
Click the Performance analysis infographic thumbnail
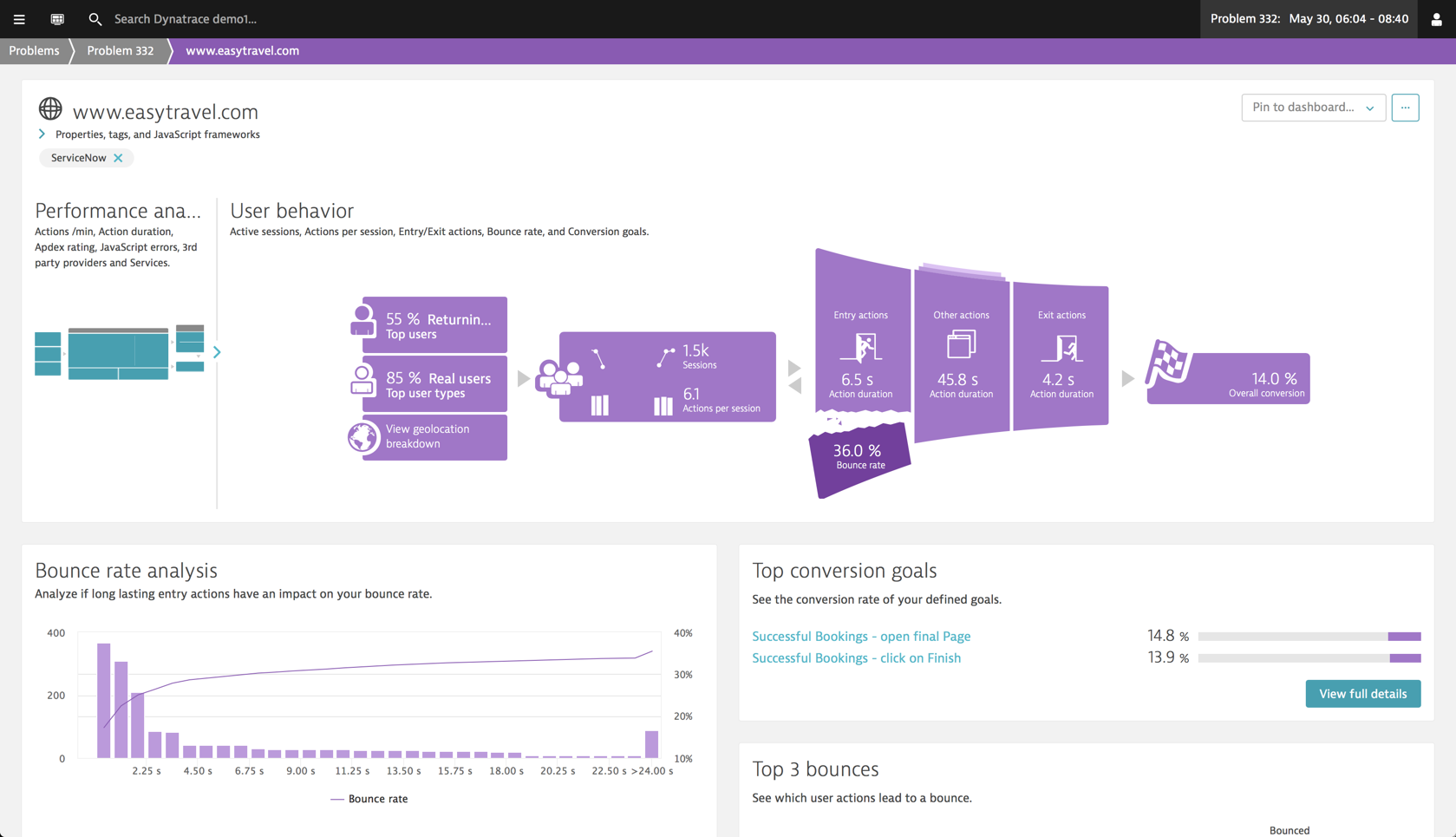[120, 352]
